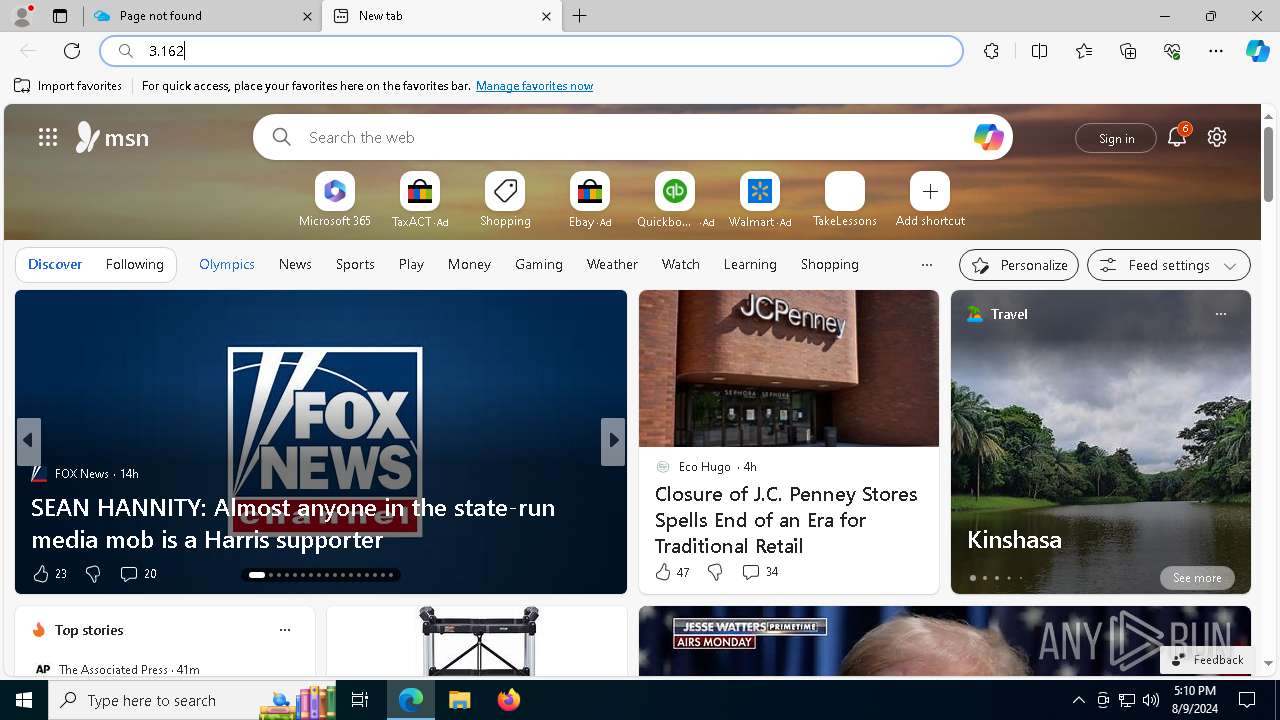Select the Following tab

click(135, 264)
